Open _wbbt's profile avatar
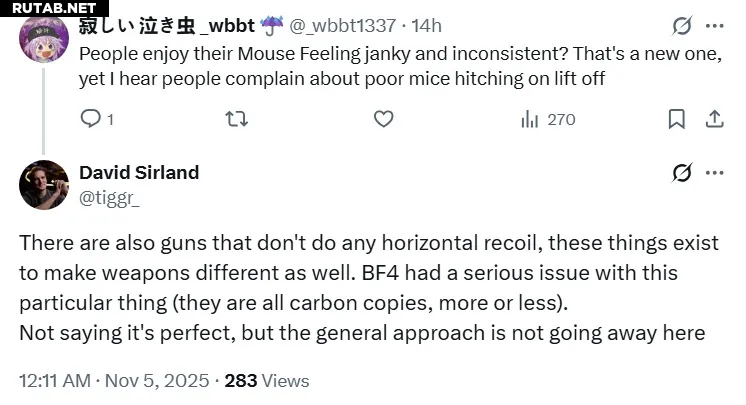This screenshot has width=746, height=405. (44, 38)
